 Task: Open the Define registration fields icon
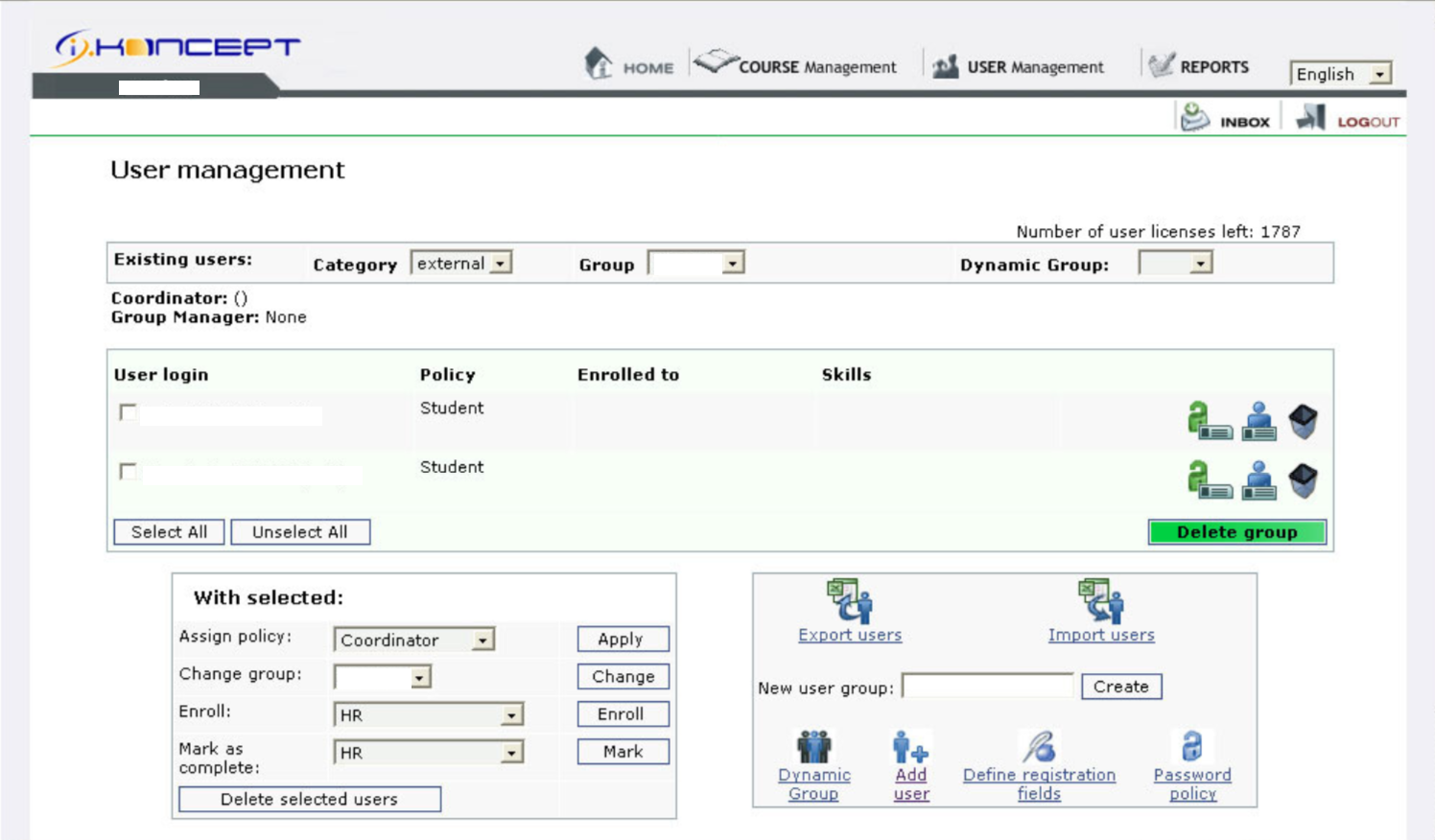coord(1039,746)
